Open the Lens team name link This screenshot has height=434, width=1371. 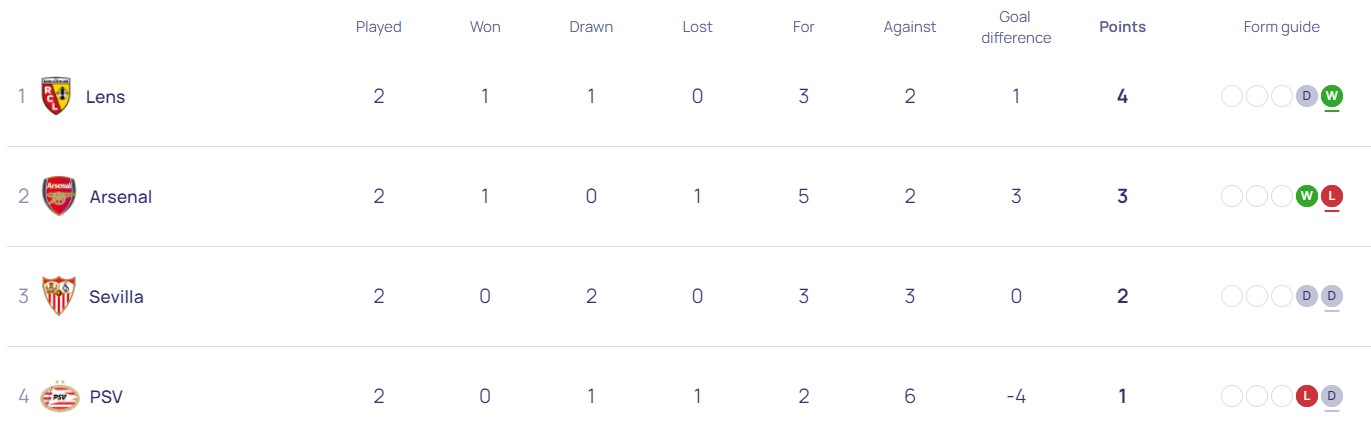pos(105,97)
